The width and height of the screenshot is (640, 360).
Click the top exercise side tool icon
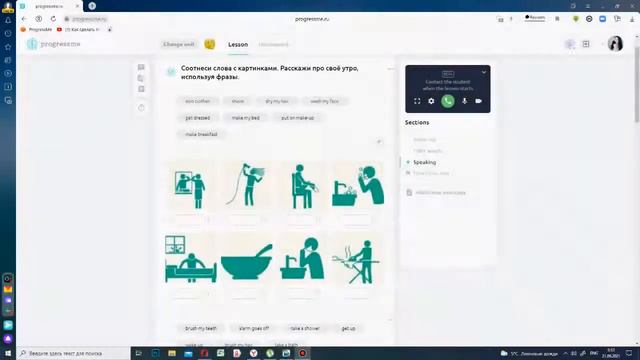point(141,67)
